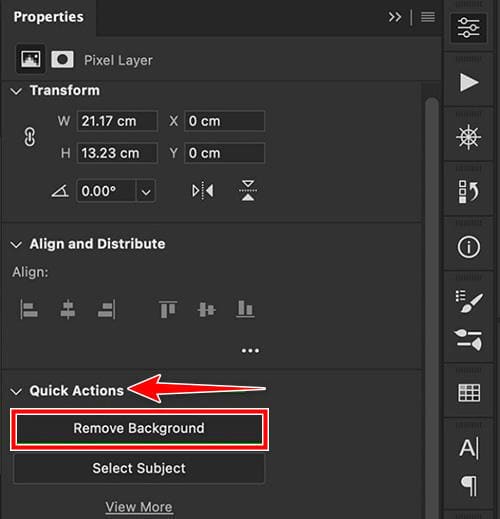Click the rotation angle field 0.00°

coord(106,191)
